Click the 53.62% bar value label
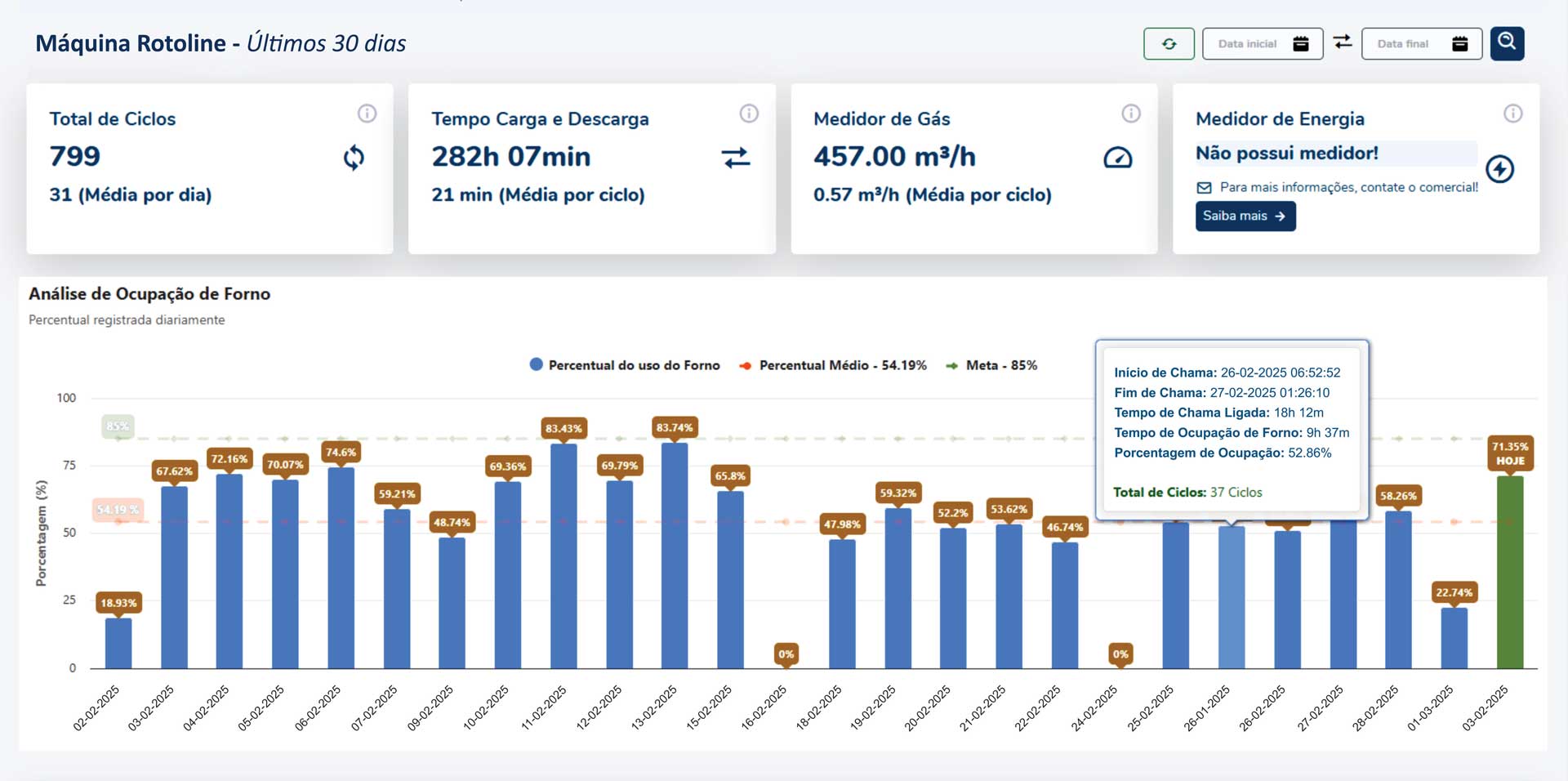This screenshot has height=781, width=1568. point(1009,509)
